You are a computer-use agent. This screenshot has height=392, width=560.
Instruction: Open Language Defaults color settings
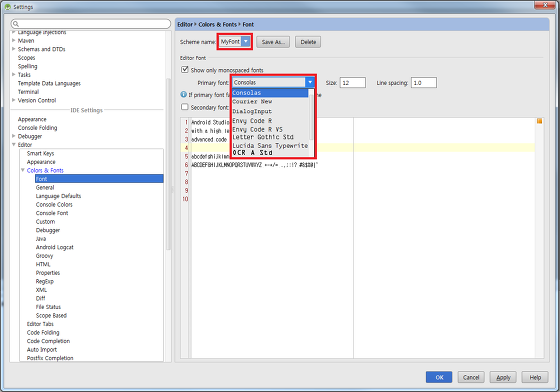pyautogui.click(x=58, y=196)
